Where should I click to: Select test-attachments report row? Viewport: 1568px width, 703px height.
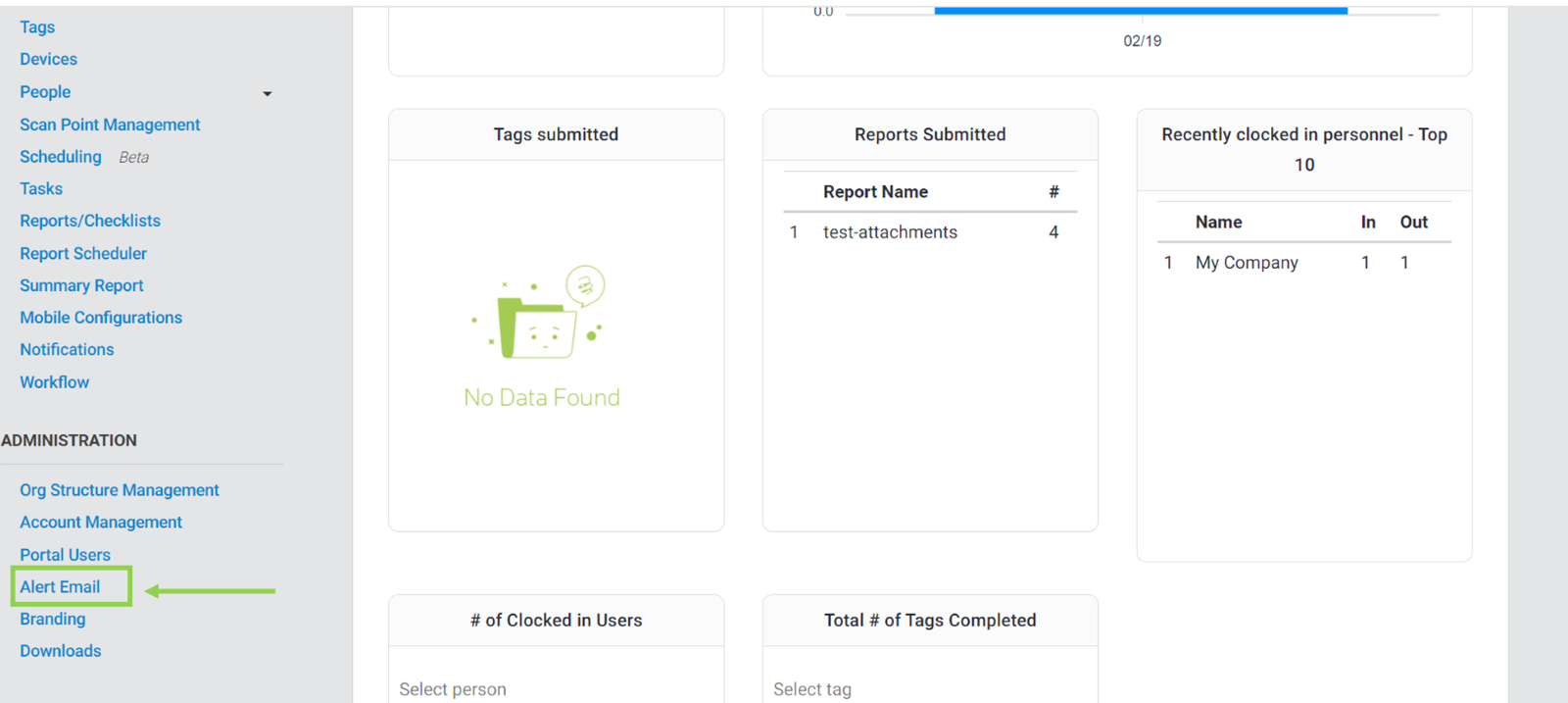(890, 232)
